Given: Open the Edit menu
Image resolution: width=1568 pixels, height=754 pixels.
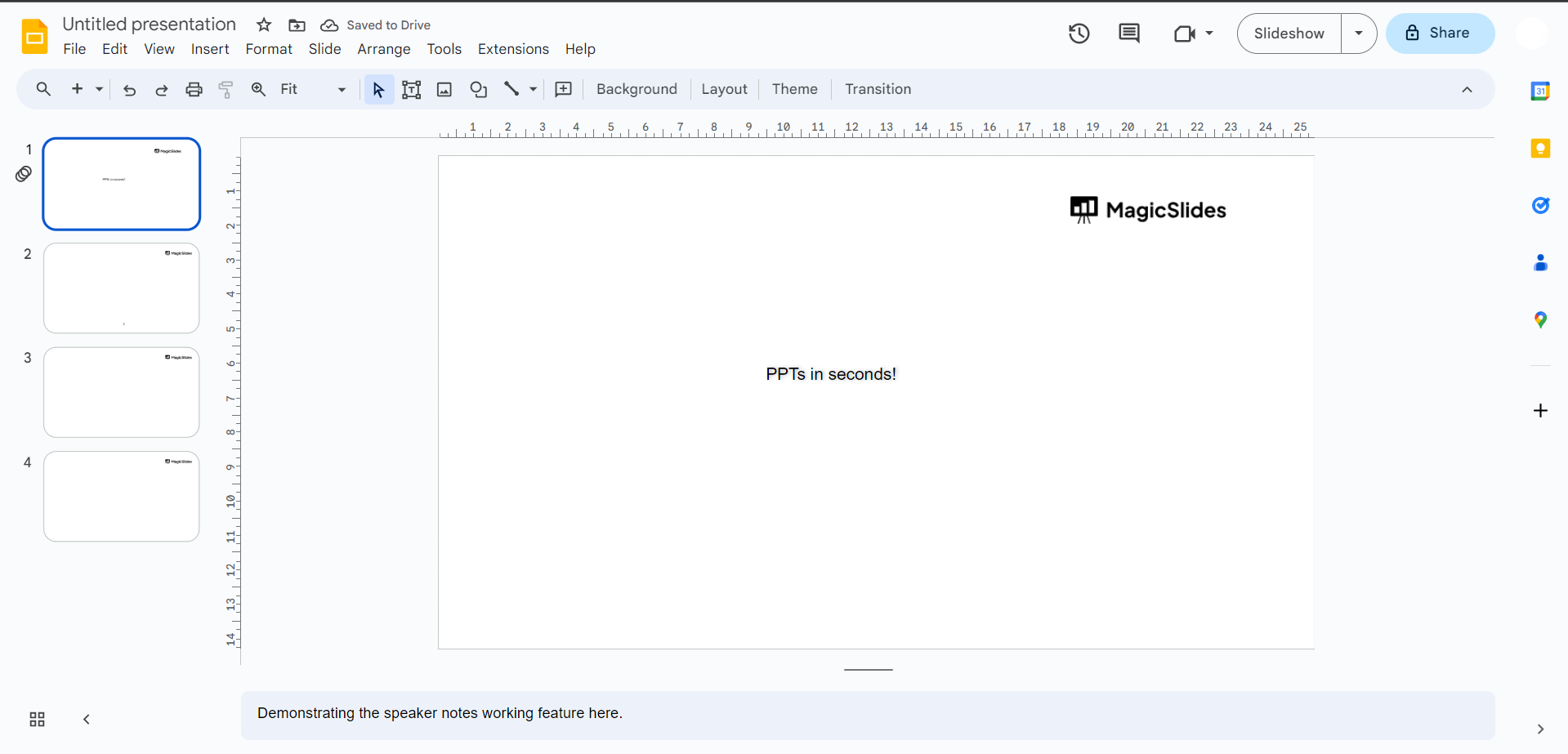Looking at the screenshot, I should tap(114, 49).
